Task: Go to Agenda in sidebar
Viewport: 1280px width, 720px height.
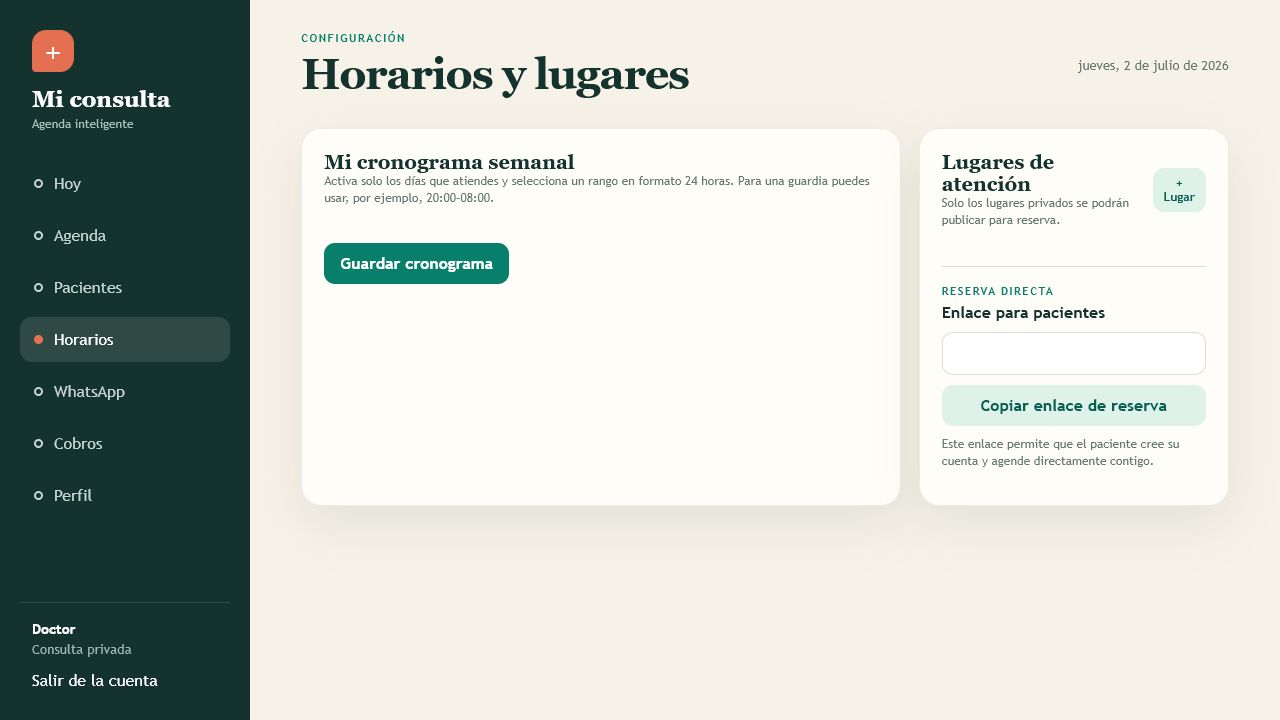Action: pyautogui.click(x=125, y=235)
